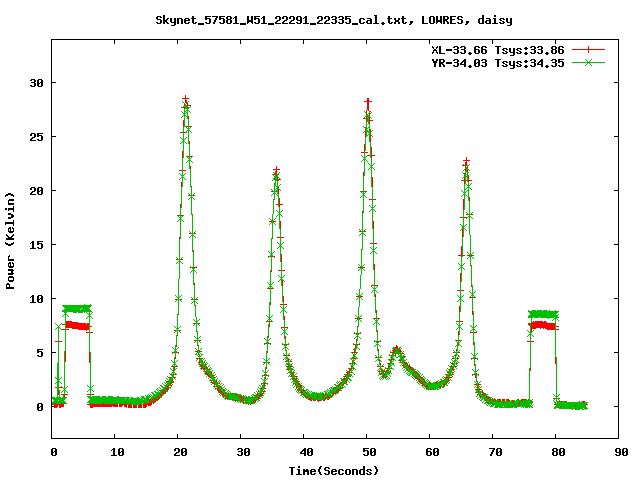
Task: Click the x-axis tick label 90
Action: point(621,452)
